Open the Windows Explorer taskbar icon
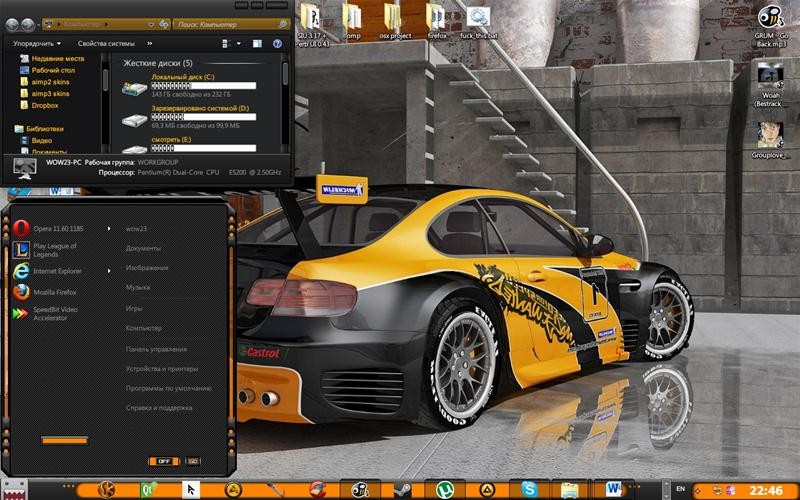Image resolution: width=800 pixels, height=500 pixels. [571, 490]
